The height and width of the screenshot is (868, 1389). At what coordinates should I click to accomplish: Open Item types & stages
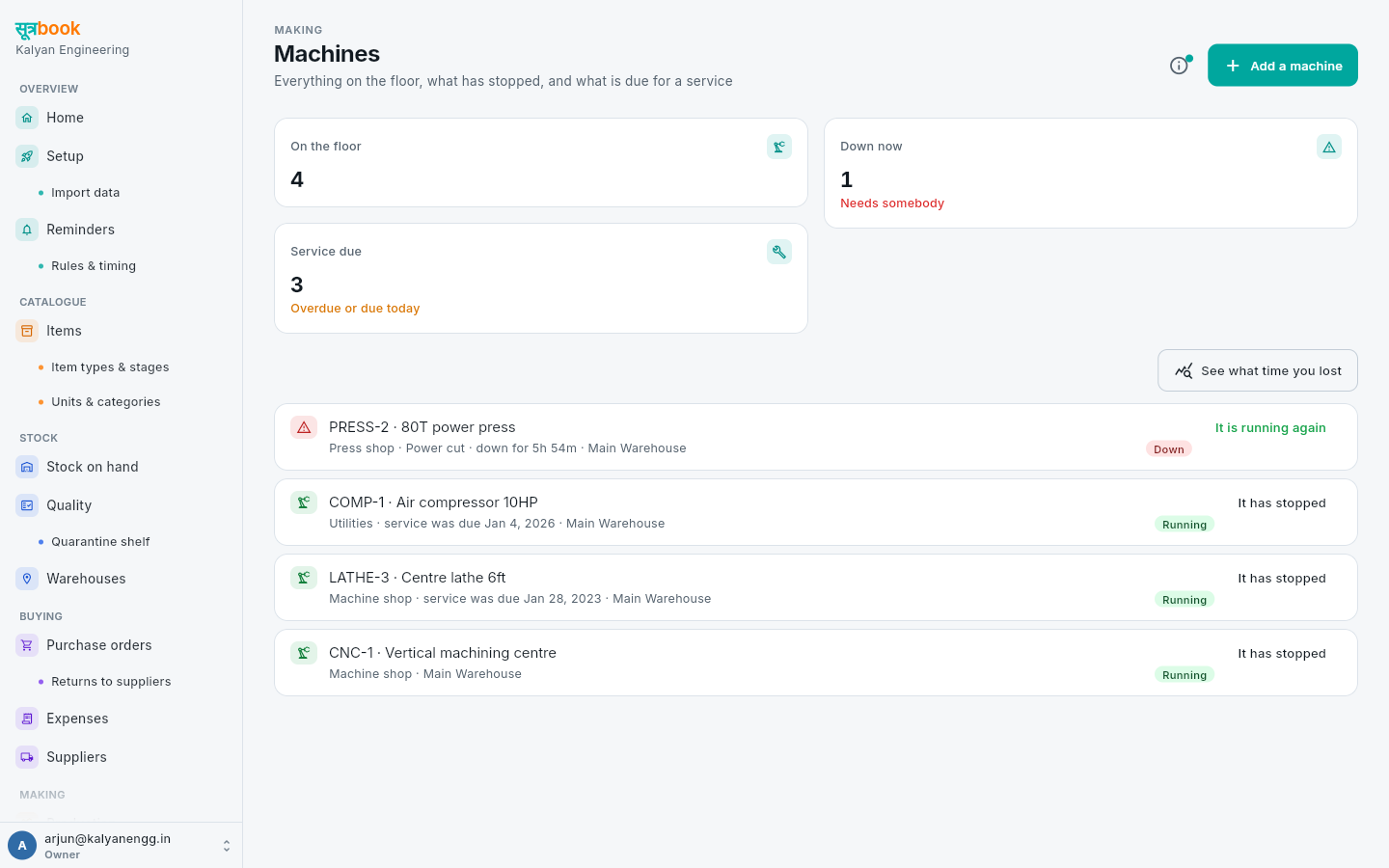point(110,367)
